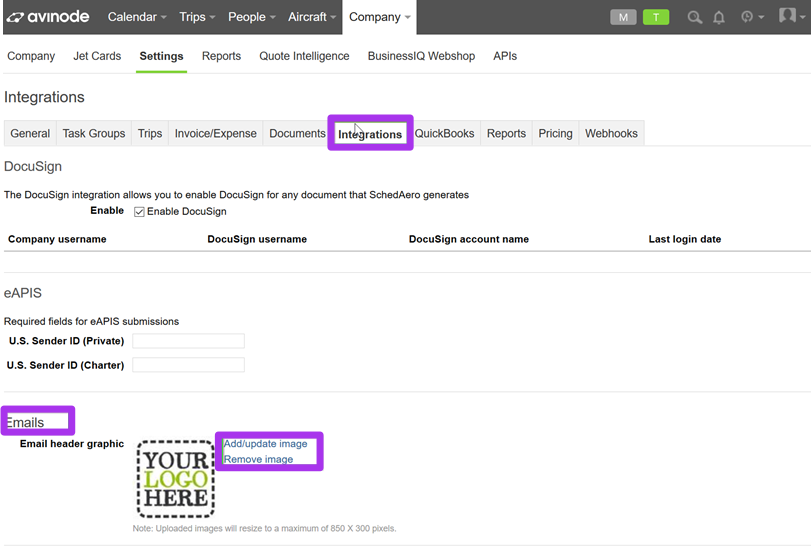Switch to the Task Groups tab

coord(94,133)
